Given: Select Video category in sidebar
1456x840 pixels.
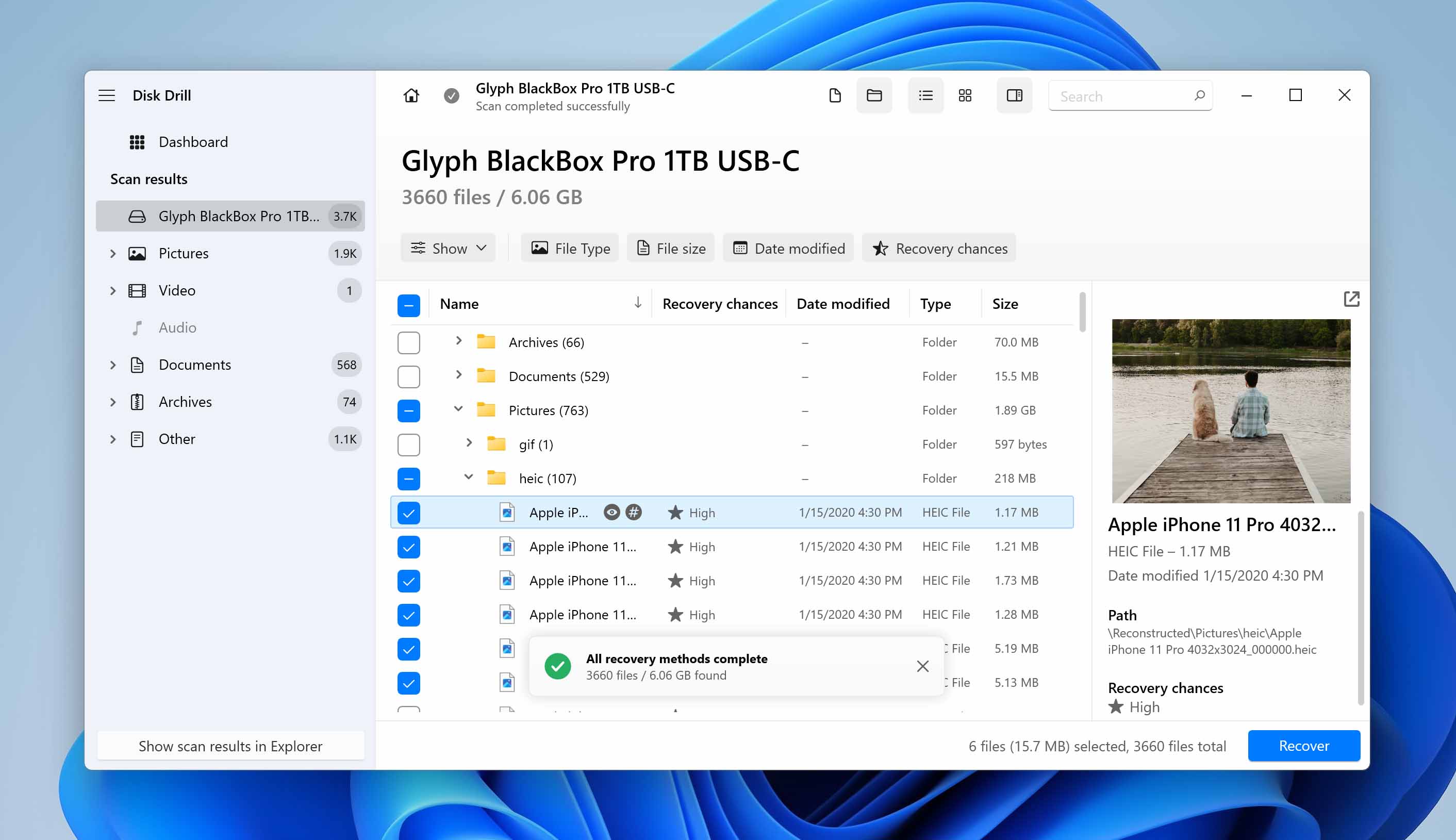Looking at the screenshot, I should point(230,290).
